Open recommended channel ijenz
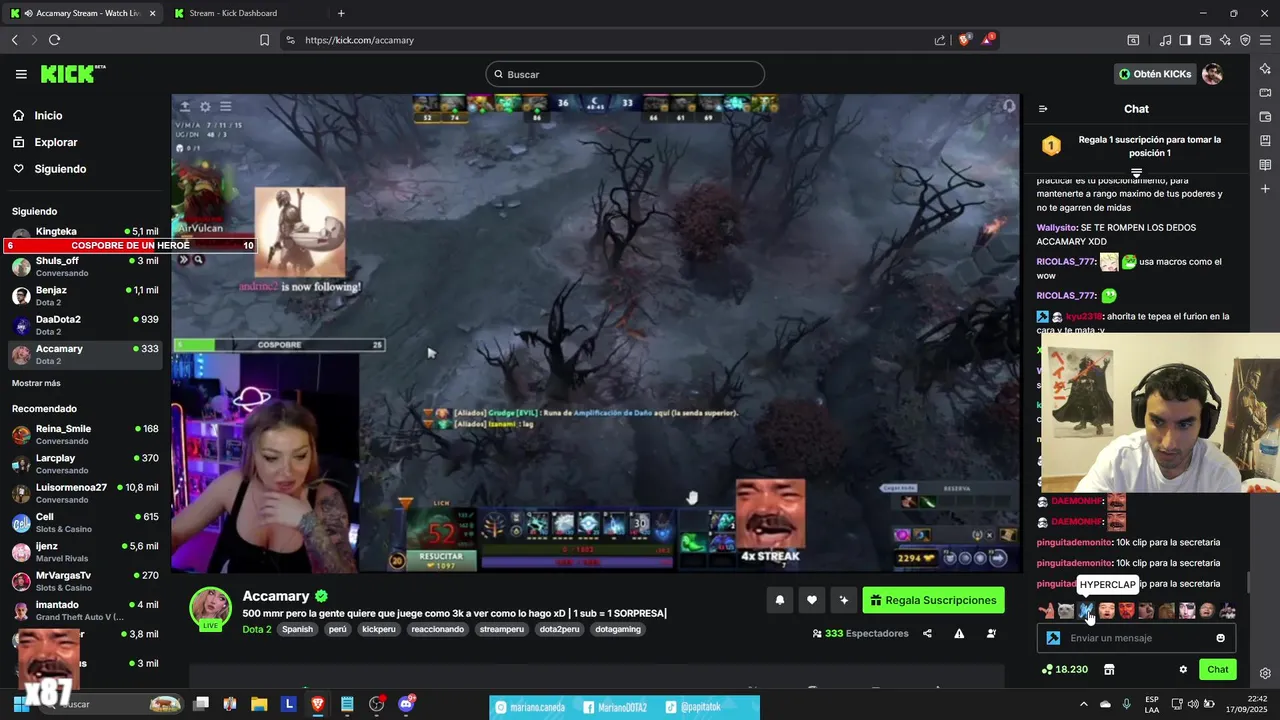This screenshot has width=1280, height=720. click(85, 551)
